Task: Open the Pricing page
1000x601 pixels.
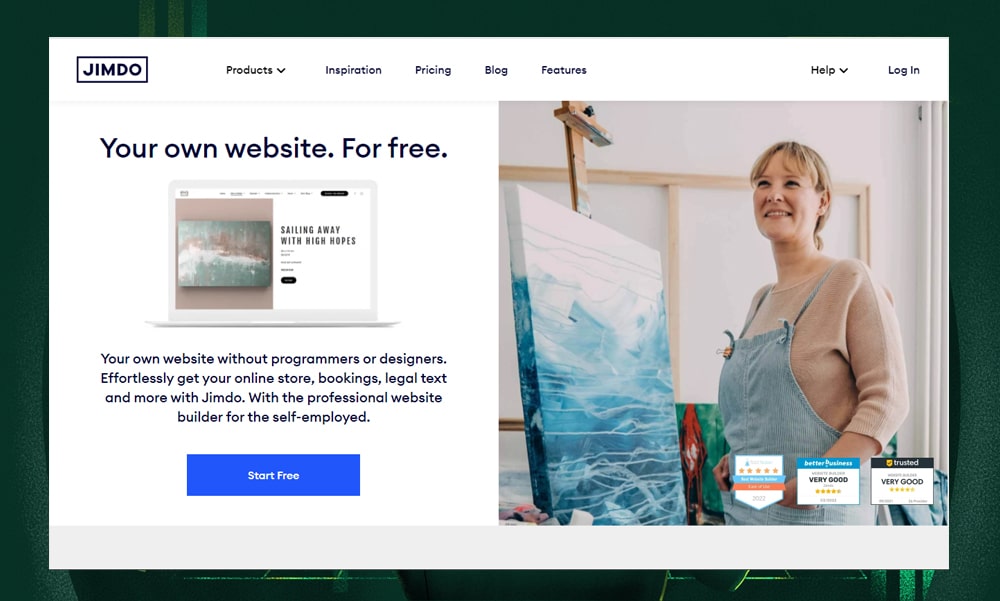Action: [433, 70]
